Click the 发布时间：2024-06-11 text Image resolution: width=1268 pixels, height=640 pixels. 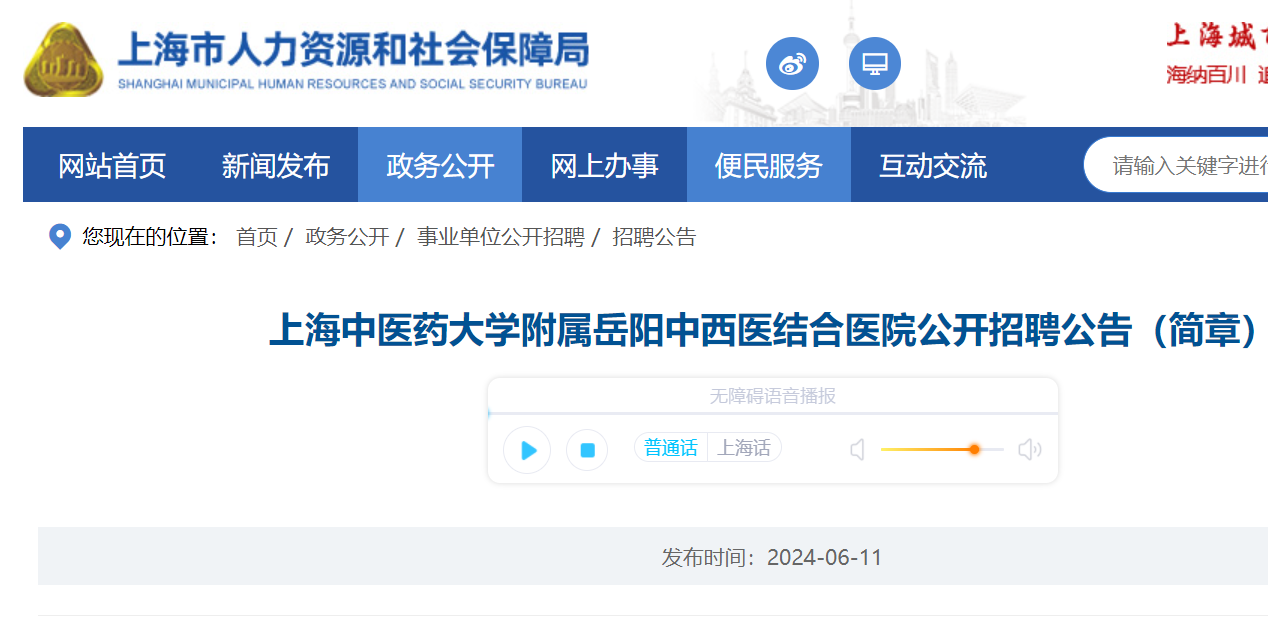[x=772, y=557]
